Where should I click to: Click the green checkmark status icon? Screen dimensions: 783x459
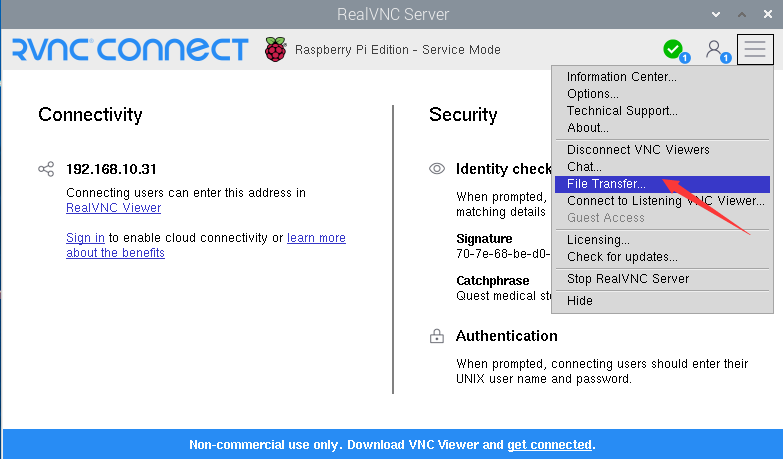coord(673,49)
